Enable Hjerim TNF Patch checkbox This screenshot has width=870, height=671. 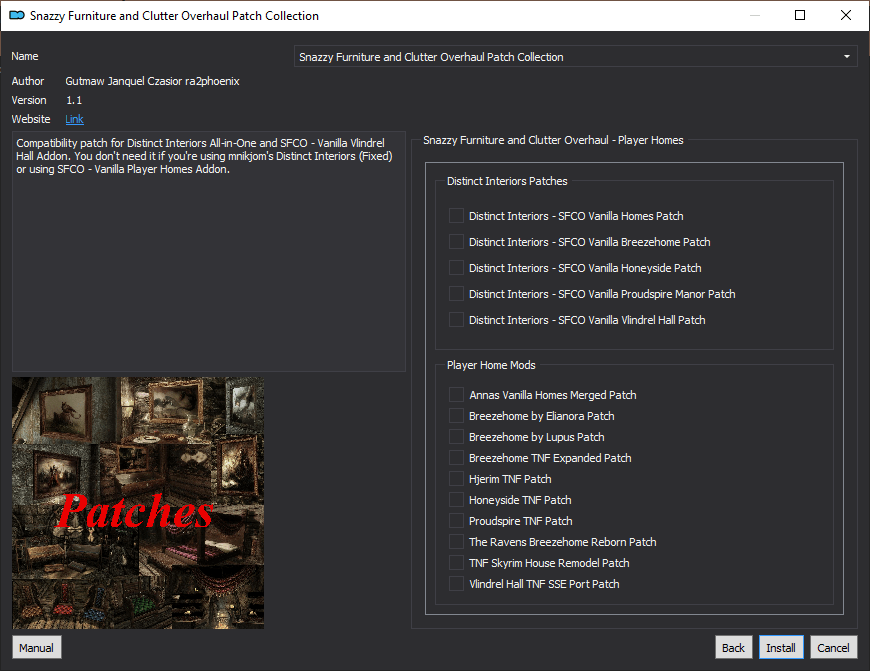coord(456,479)
